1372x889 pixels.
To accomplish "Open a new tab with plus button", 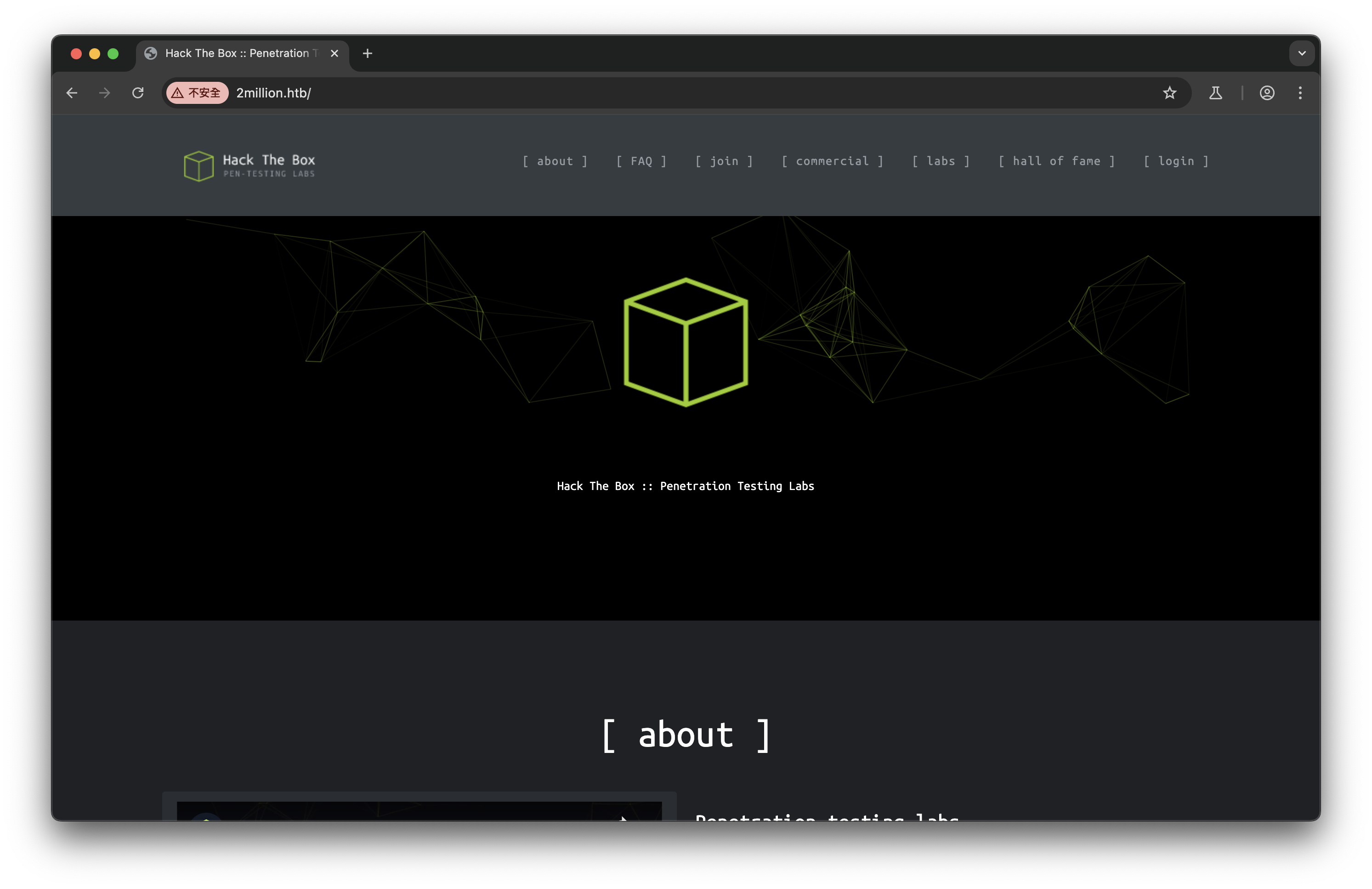I will [x=367, y=53].
